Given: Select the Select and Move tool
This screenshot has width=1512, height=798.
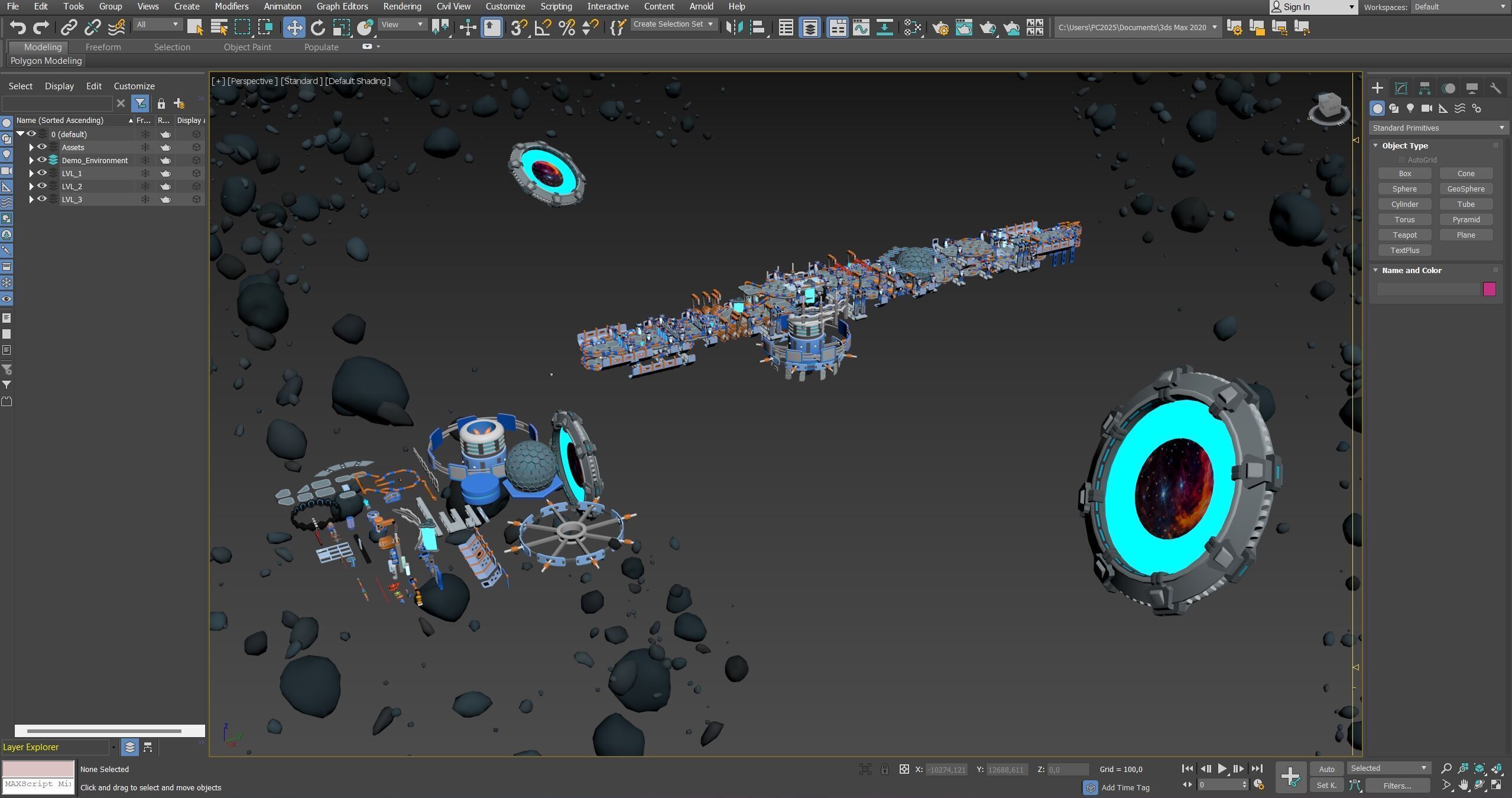Looking at the screenshot, I should point(294,27).
